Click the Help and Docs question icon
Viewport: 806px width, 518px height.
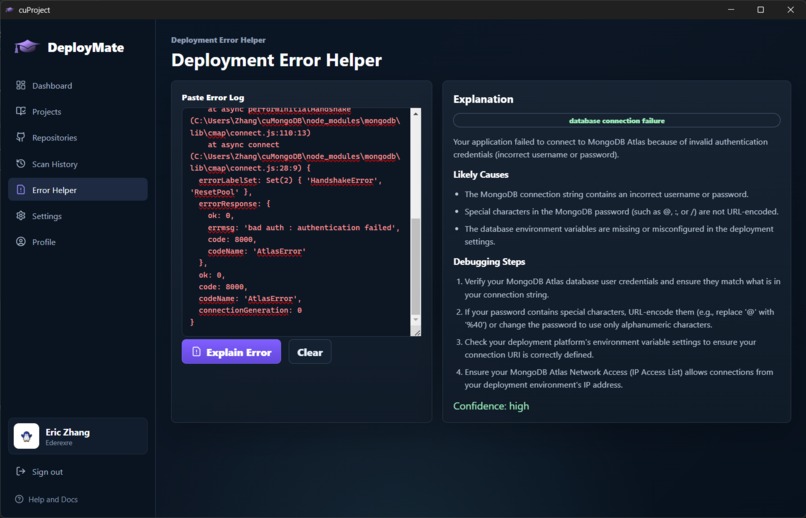pos(20,499)
